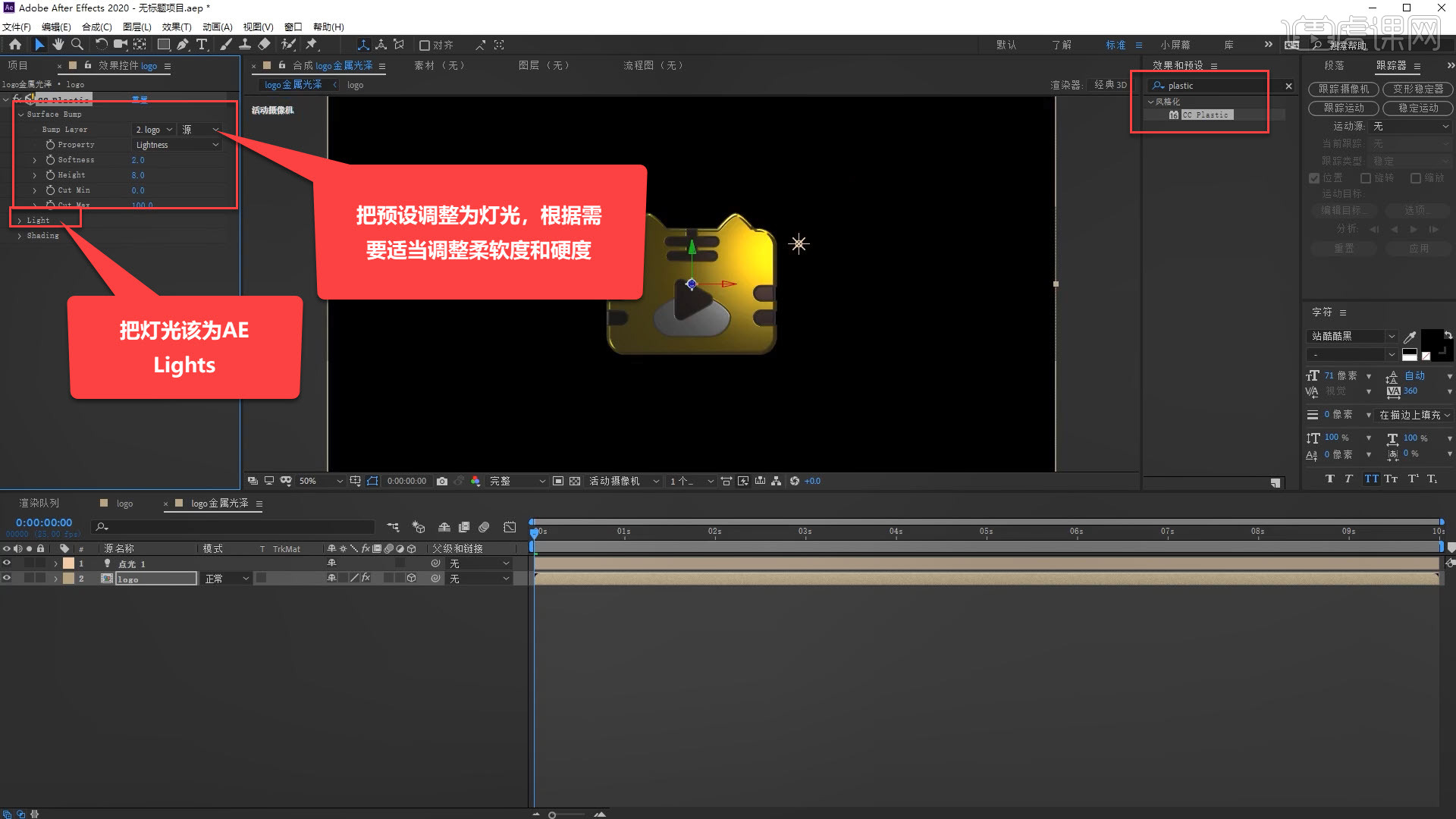Viewport: 1456px width, 819px height.
Task: Toggle Faux Italic in character panel
Action: coord(1348,479)
